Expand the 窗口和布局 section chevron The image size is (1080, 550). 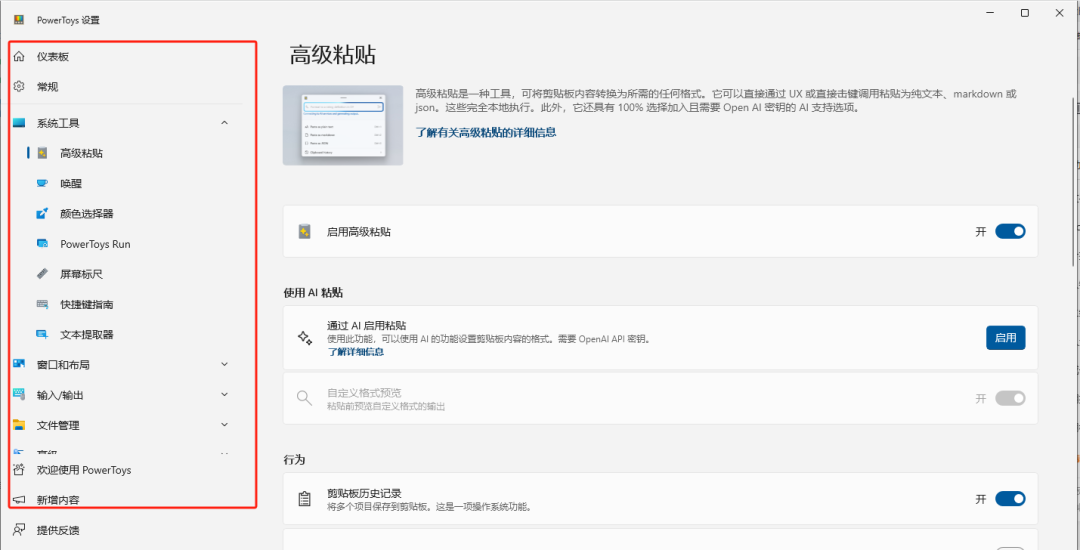coord(224,364)
